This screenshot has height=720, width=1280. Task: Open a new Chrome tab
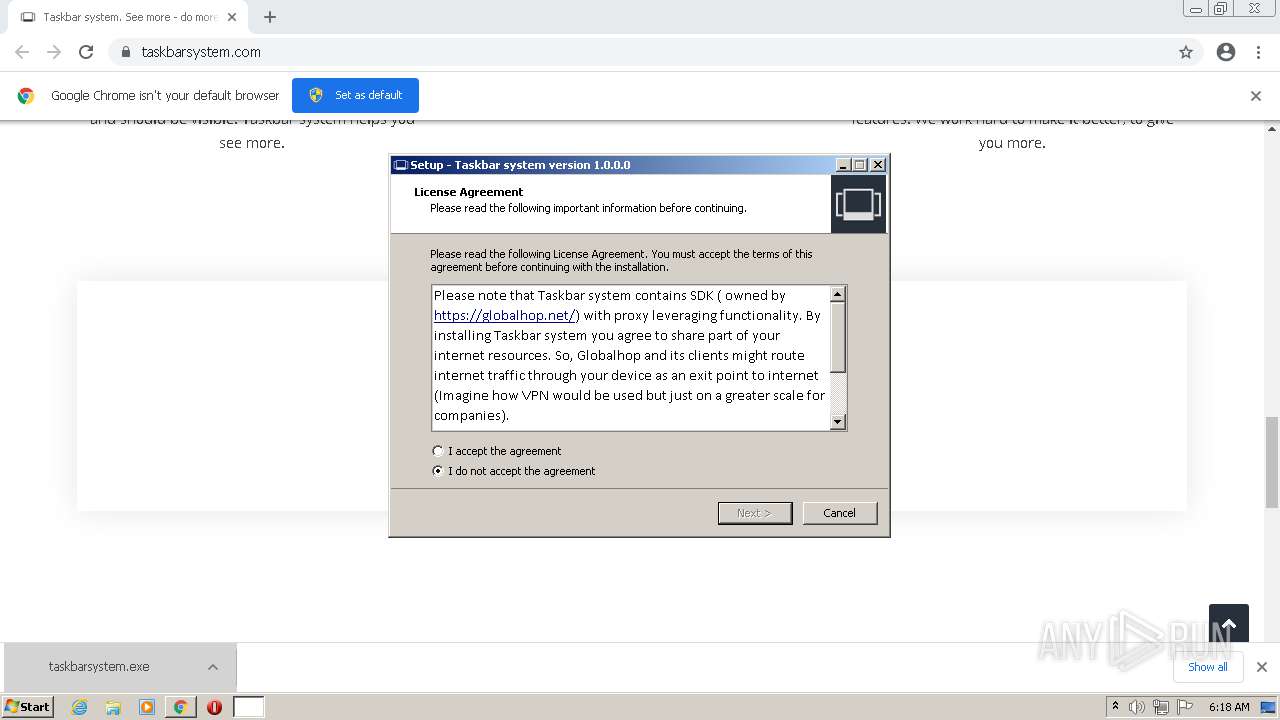tap(270, 17)
